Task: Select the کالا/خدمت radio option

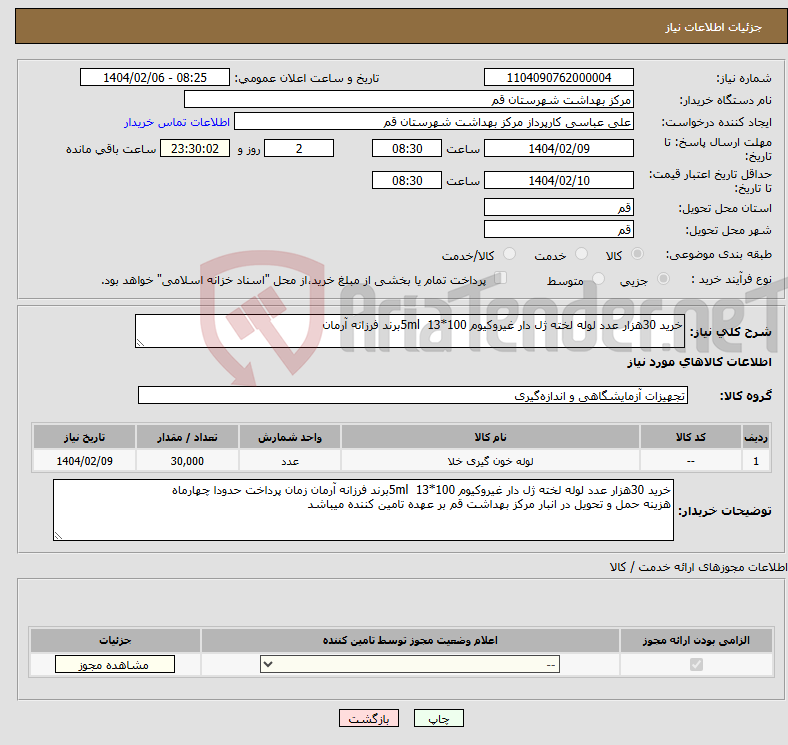Action: (510, 255)
